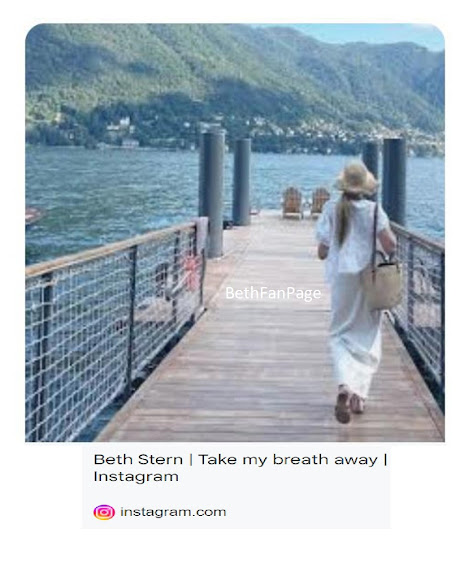Open the instagram.com source link
Screen dimensions: 464x568
173,512
